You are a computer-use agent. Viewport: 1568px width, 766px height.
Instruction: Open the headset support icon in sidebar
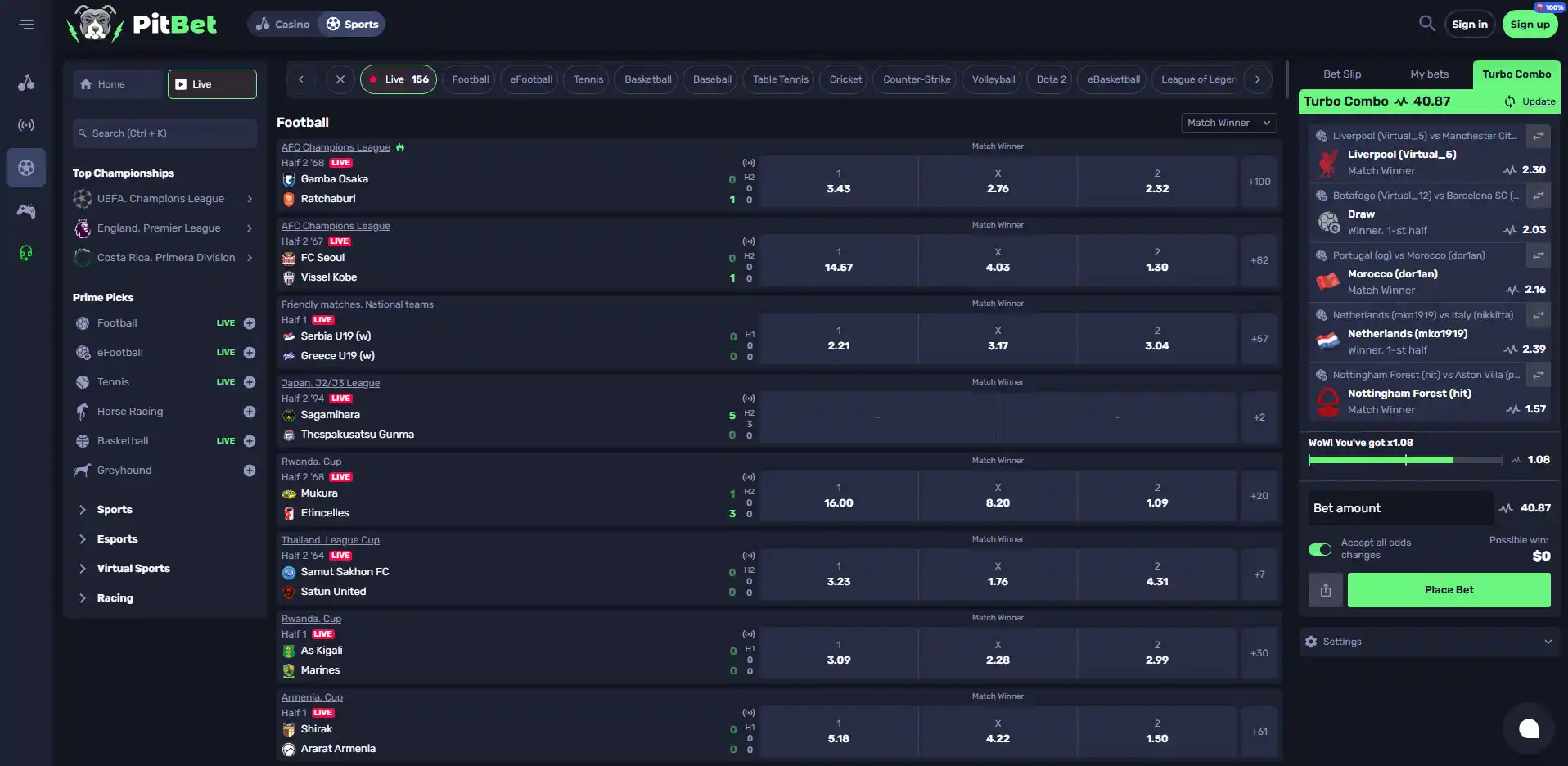click(26, 253)
